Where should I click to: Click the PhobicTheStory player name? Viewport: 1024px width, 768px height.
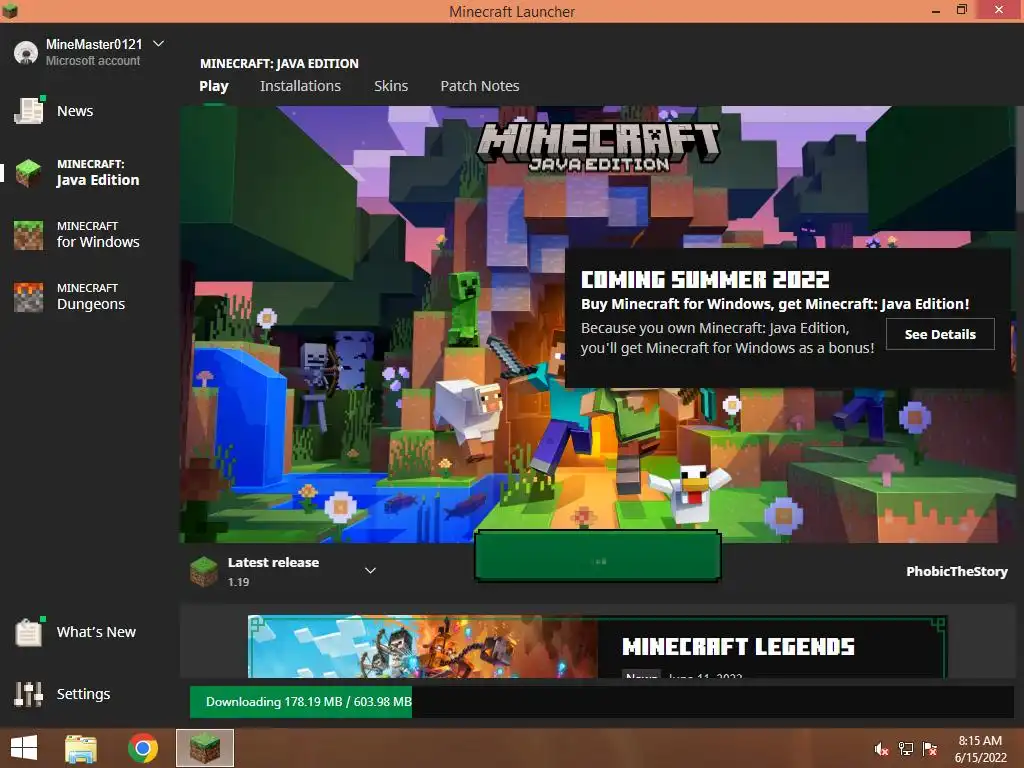tap(957, 571)
